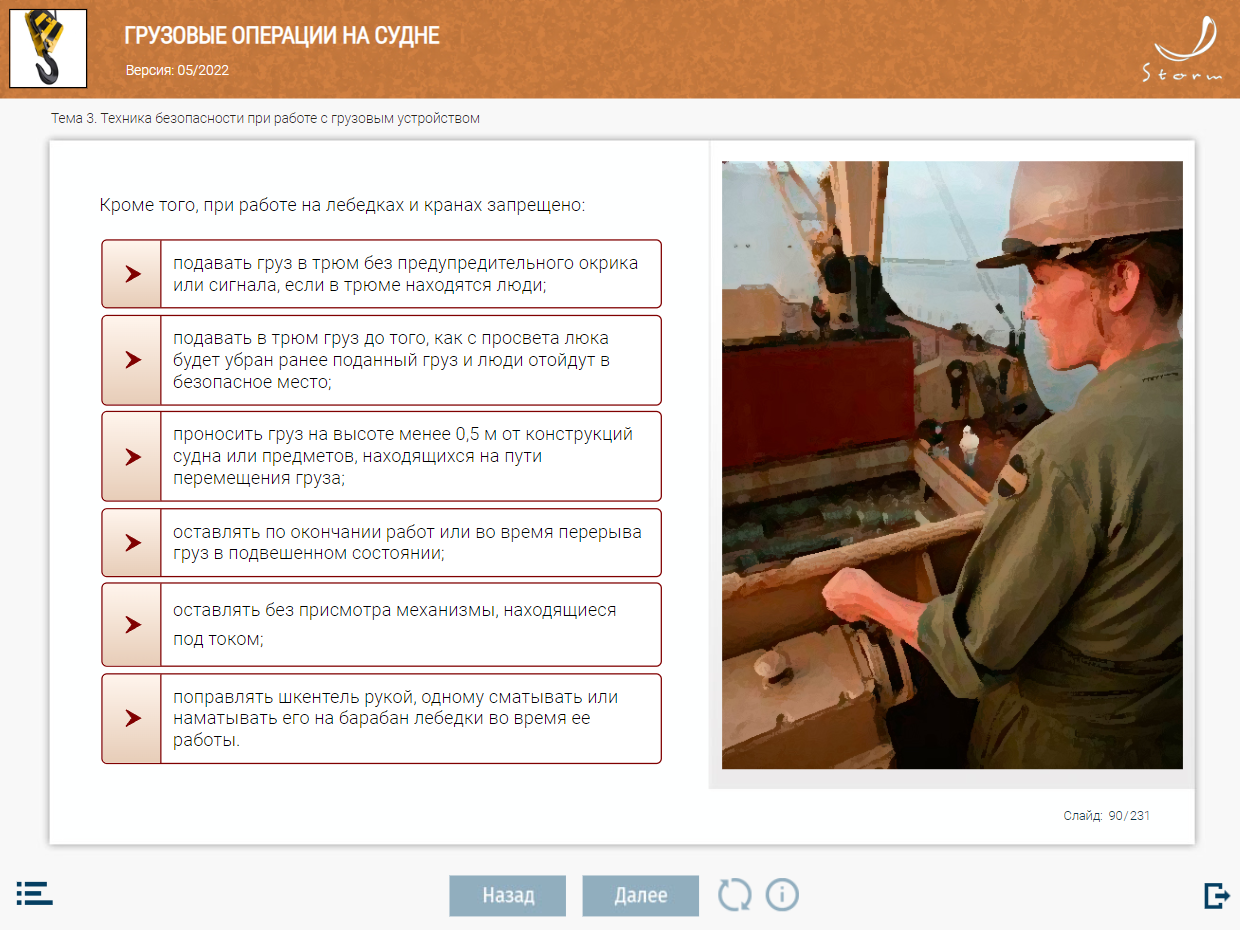Click text 'подавать груз в трюм без предупредительного окрика'
1240x930 pixels.
point(406,274)
